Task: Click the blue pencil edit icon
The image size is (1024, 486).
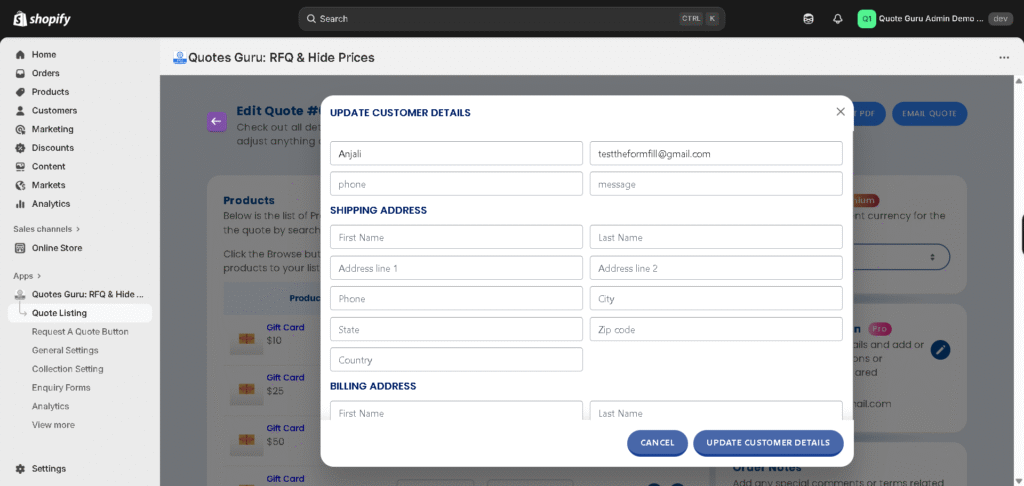Action: click(x=940, y=349)
